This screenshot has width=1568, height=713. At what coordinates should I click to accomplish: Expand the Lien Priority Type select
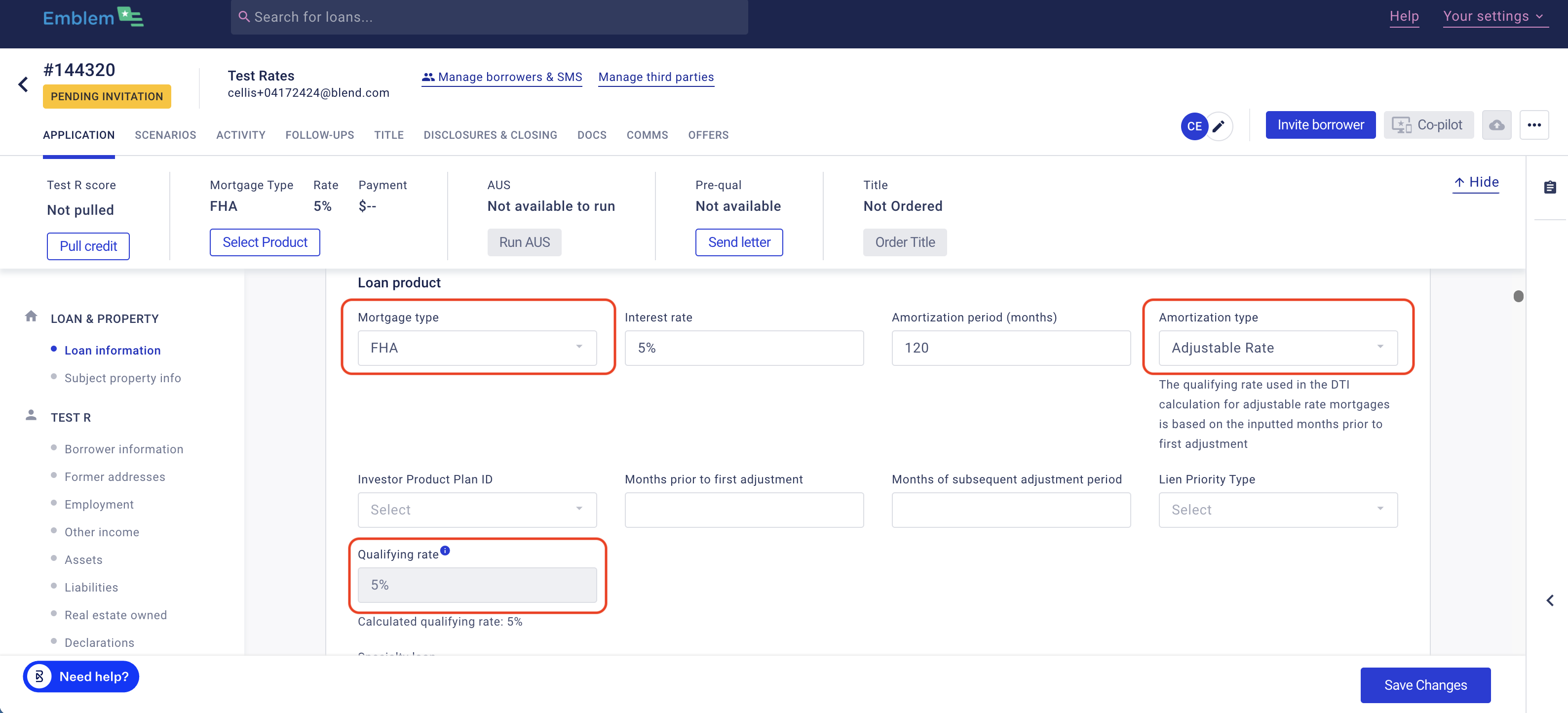[x=1277, y=510]
